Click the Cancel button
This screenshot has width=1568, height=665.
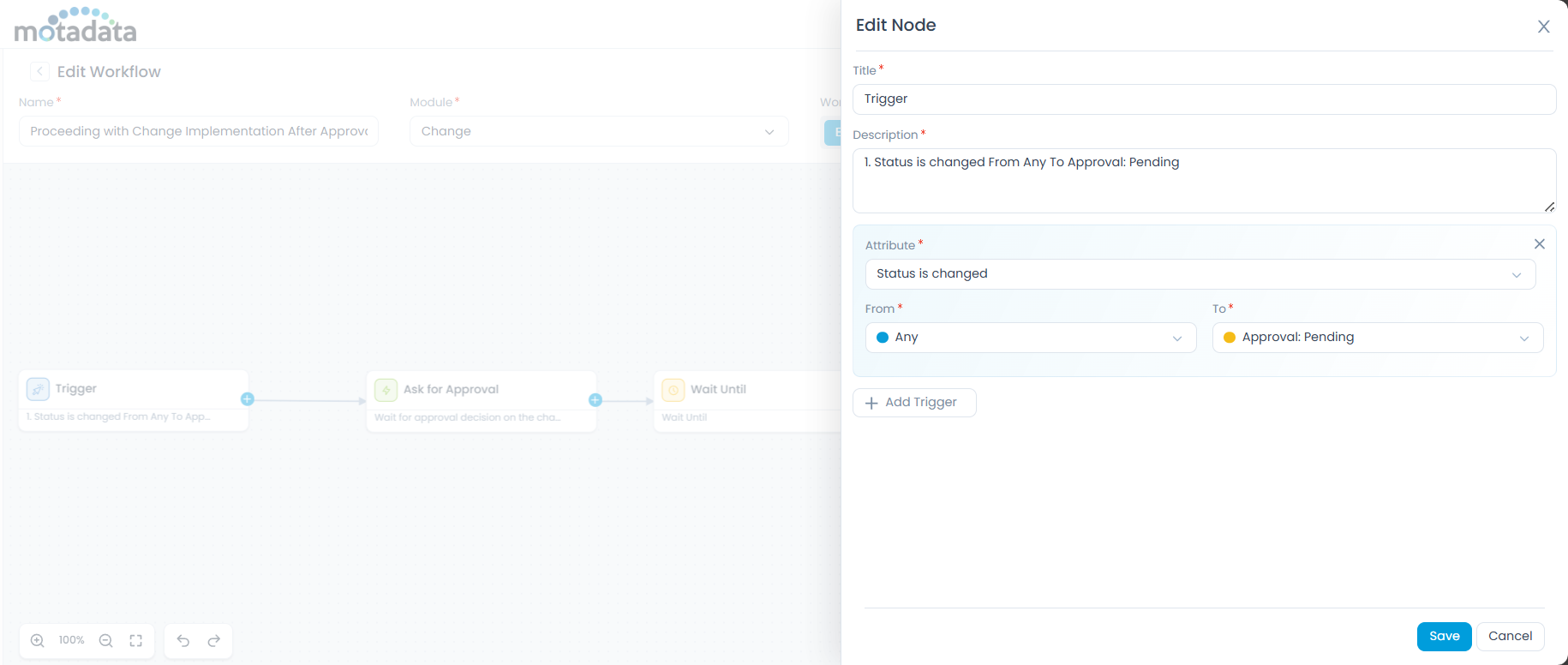1510,636
